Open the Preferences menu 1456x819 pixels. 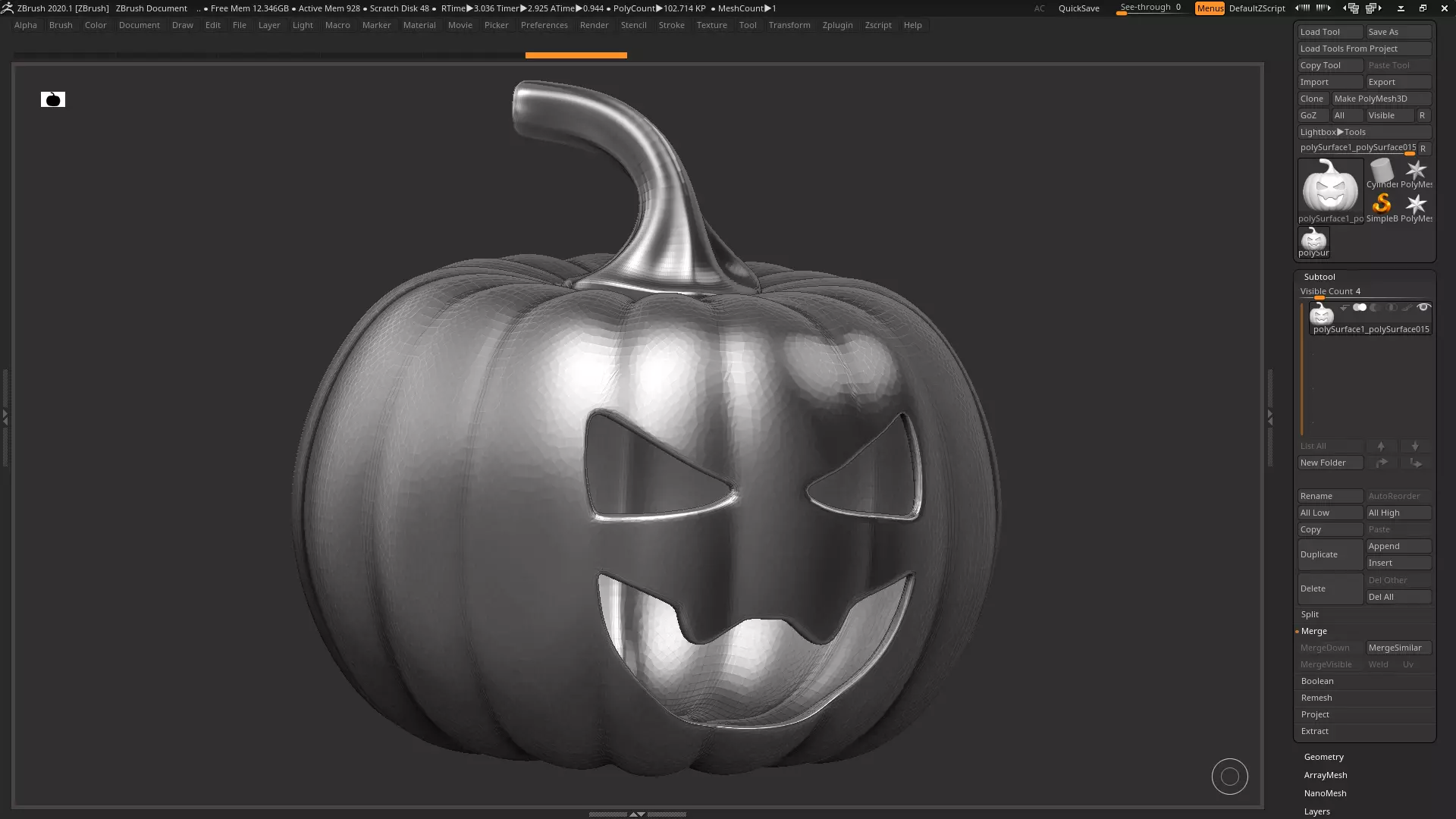(x=544, y=25)
